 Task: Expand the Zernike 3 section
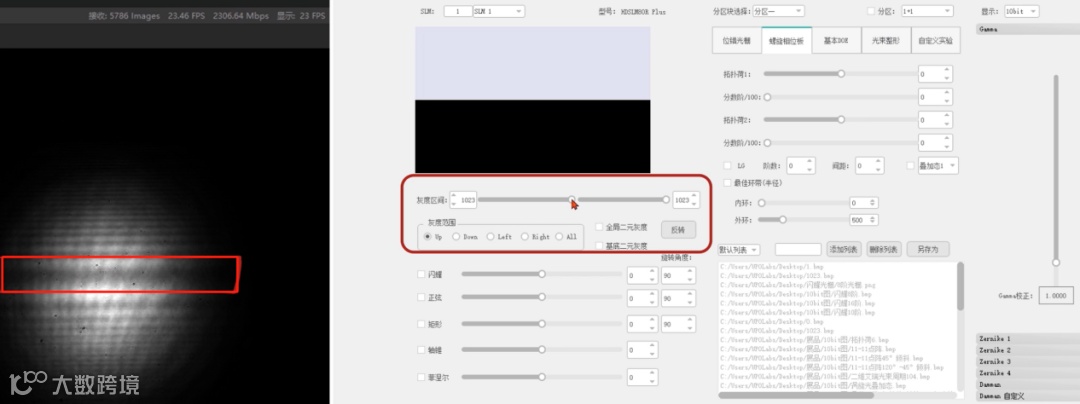1028,361
